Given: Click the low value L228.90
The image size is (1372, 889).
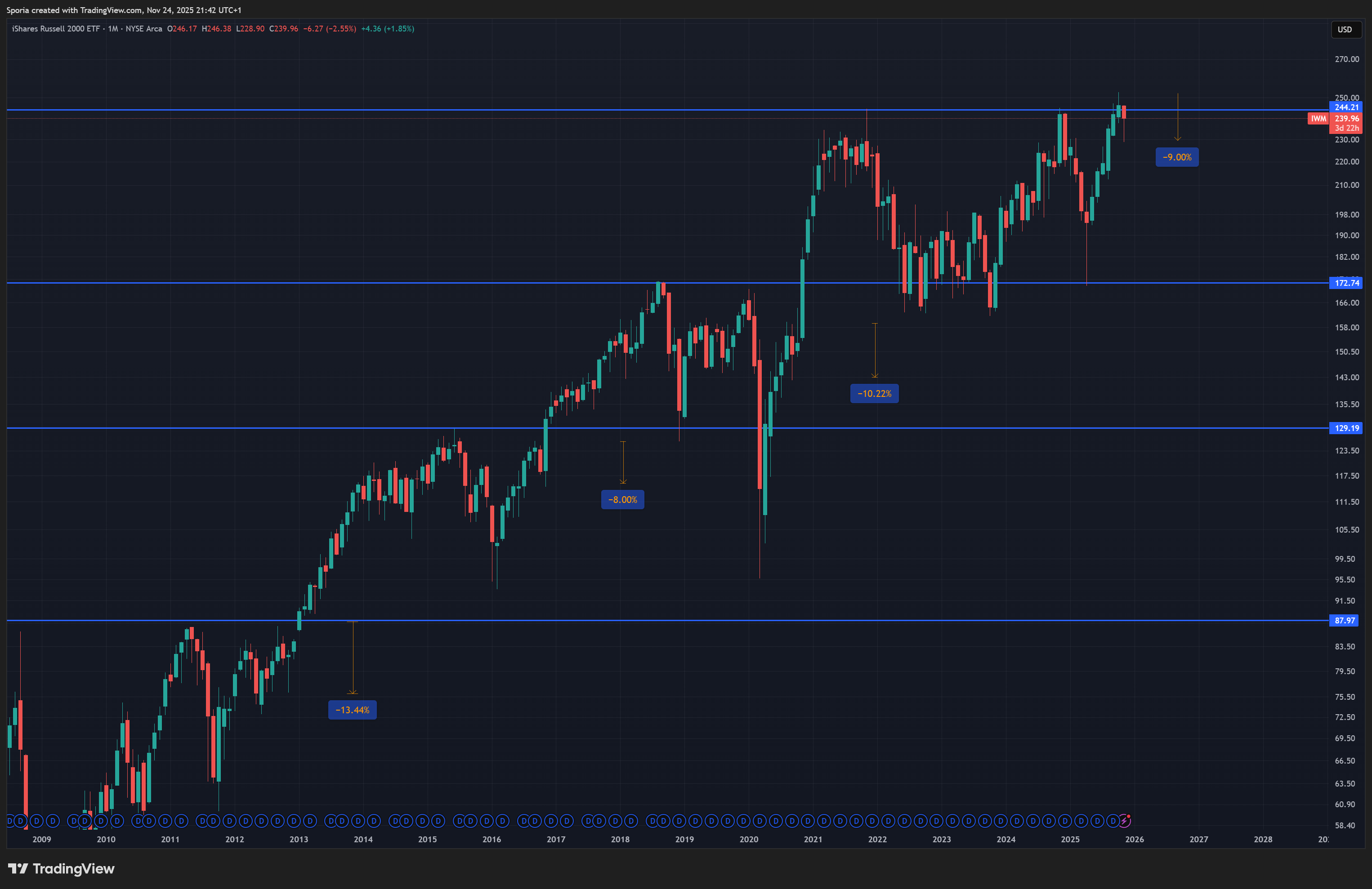Looking at the screenshot, I should (250, 29).
